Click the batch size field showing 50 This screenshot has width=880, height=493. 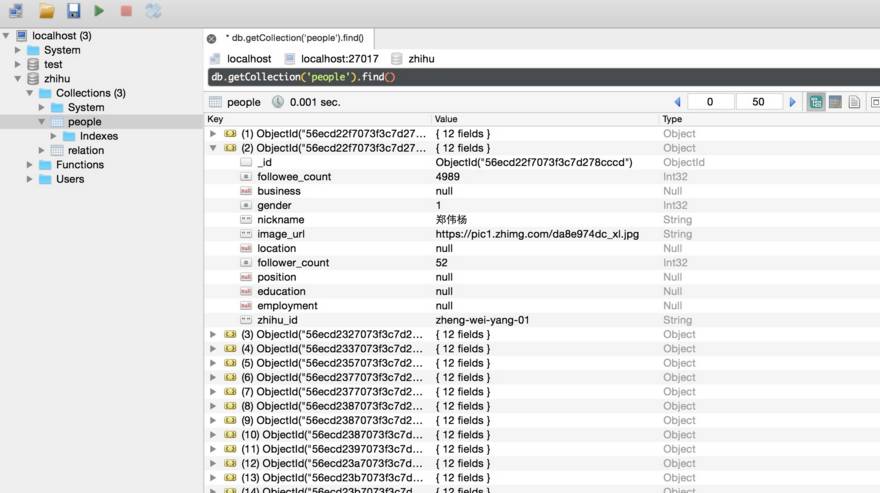758,102
